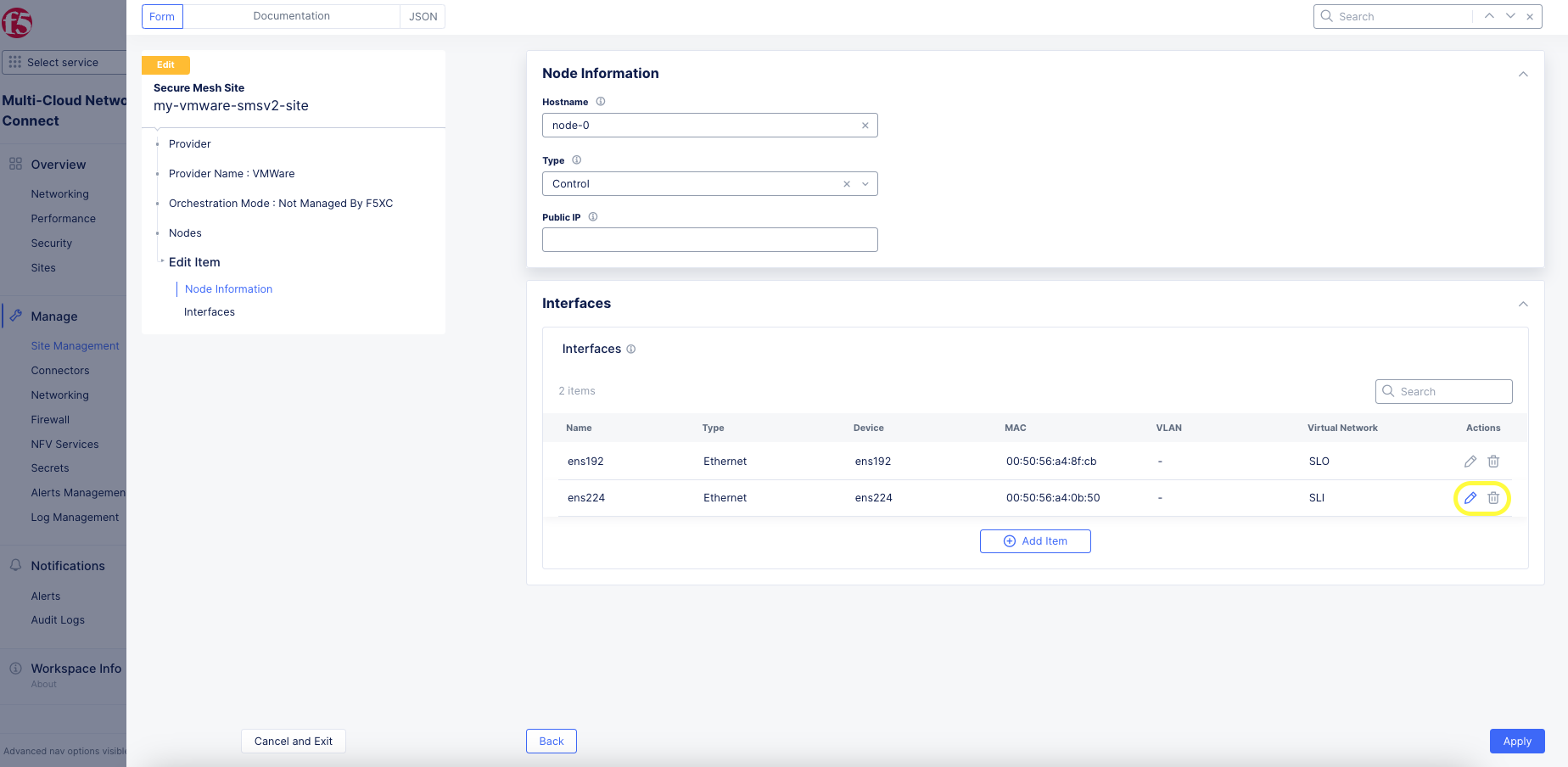
Task: Click the Public IP info tooltip icon
Action: point(592,216)
